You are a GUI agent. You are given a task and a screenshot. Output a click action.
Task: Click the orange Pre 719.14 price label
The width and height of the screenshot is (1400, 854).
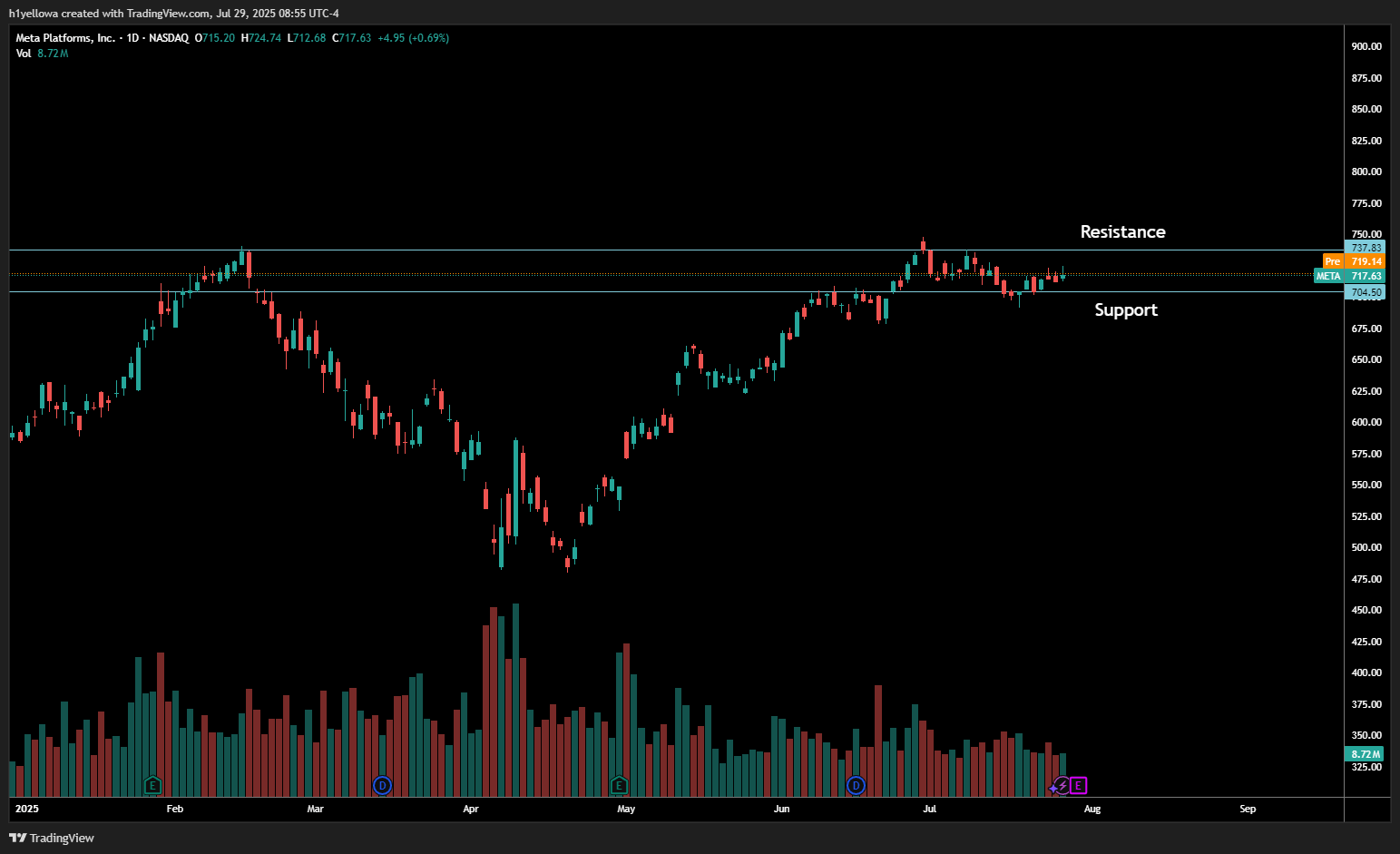[x=1354, y=261]
